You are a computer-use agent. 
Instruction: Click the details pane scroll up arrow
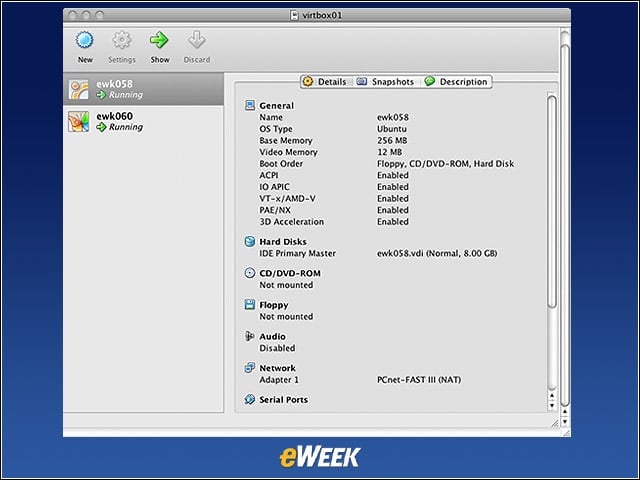552,395
